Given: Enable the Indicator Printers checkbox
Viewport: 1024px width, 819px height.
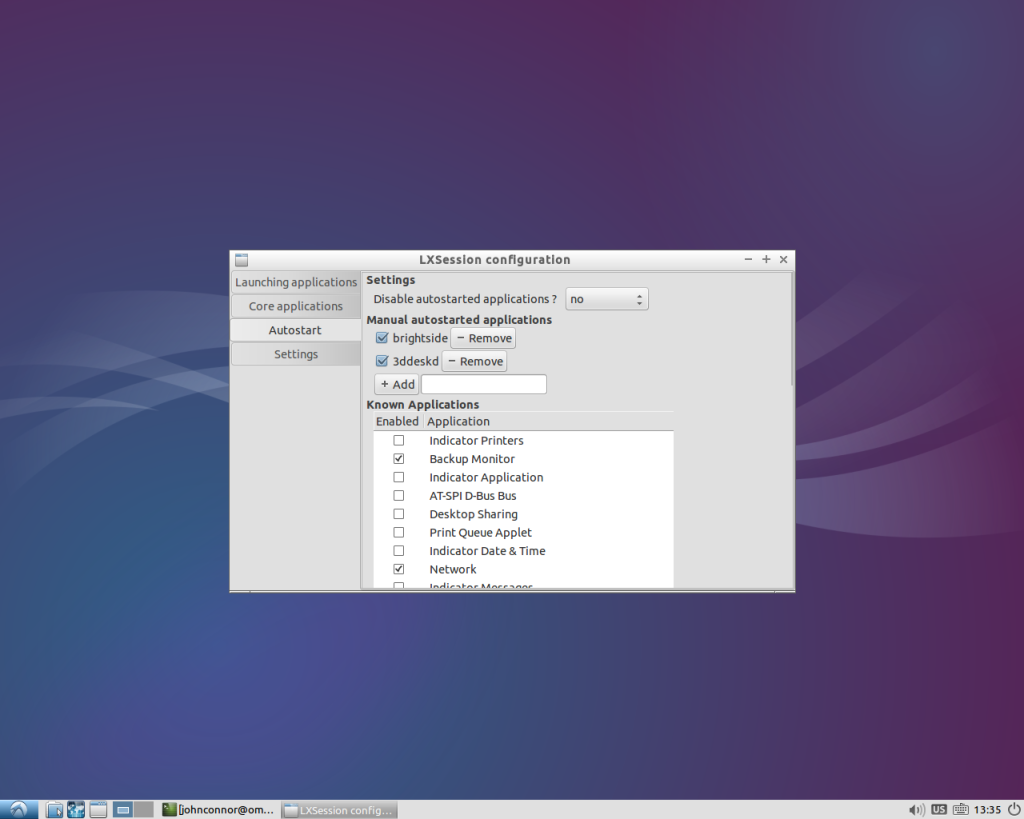Looking at the screenshot, I should pyautogui.click(x=399, y=441).
